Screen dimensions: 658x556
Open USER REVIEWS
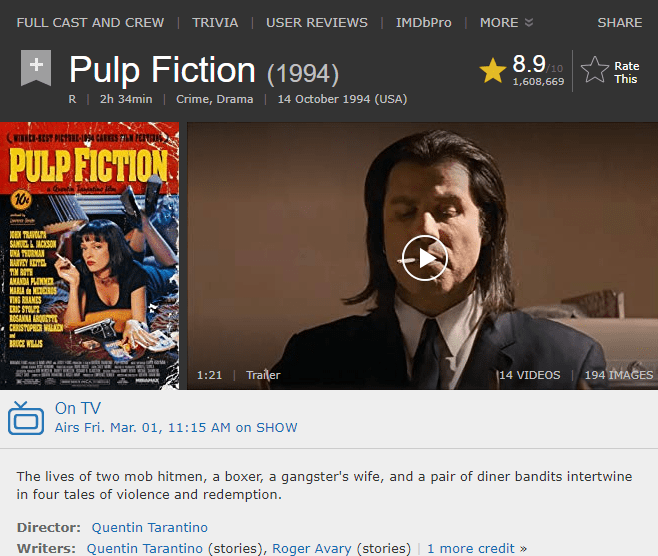coord(316,22)
